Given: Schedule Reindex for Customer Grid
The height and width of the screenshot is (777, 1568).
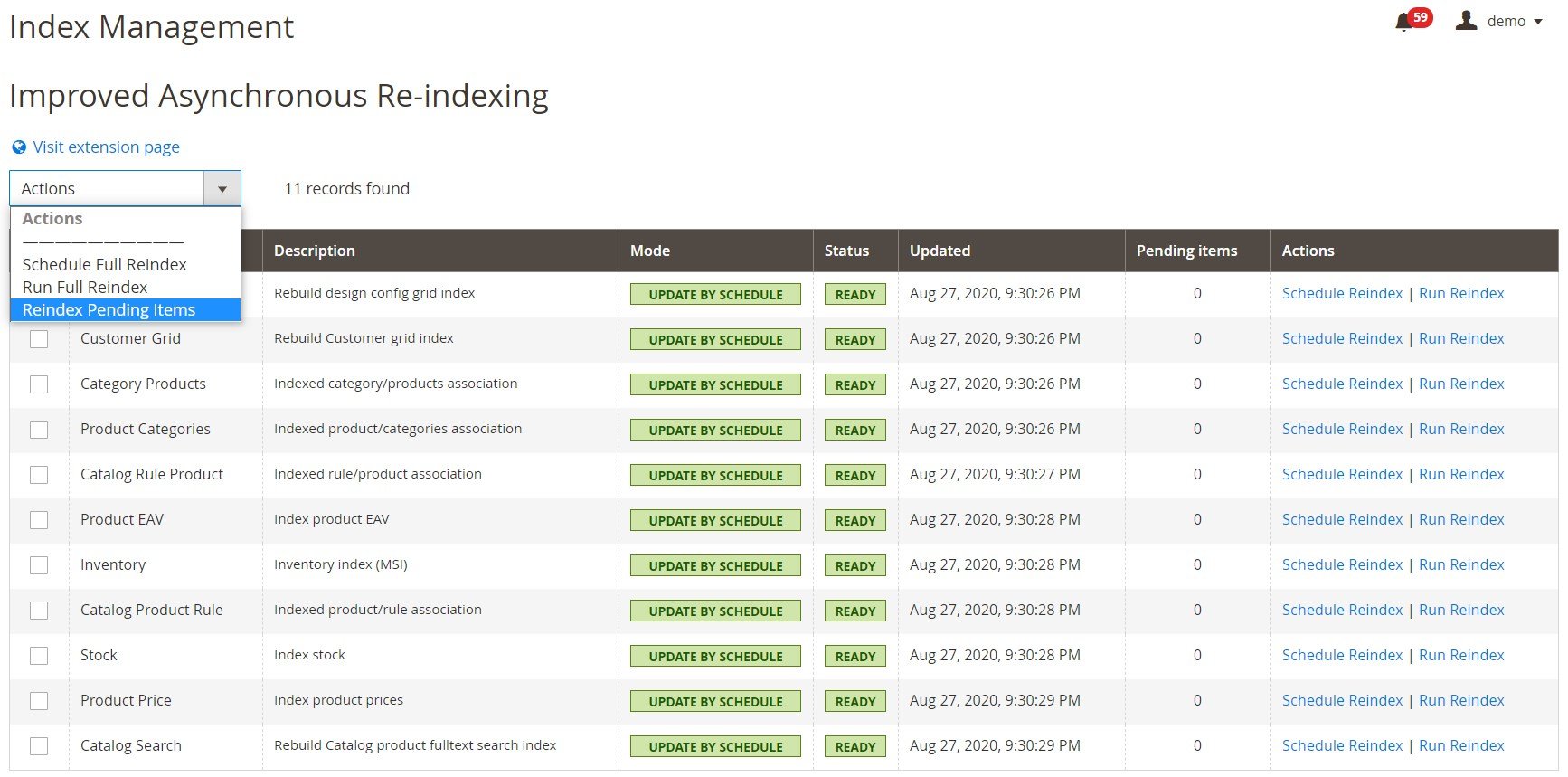Looking at the screenshot, I should click(x=1342, y=338).
